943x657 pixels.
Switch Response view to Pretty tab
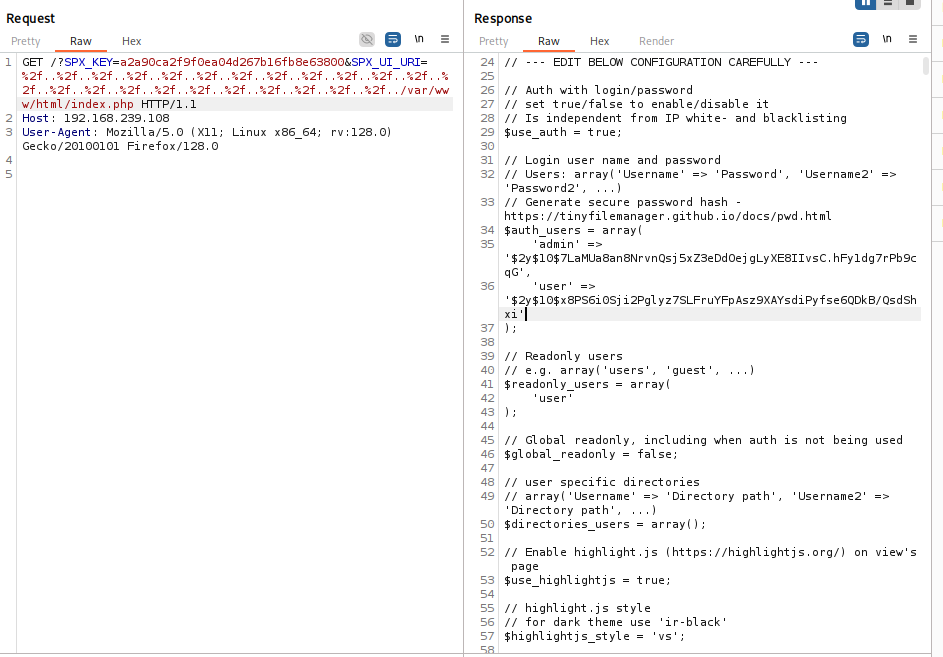[494, 41]
